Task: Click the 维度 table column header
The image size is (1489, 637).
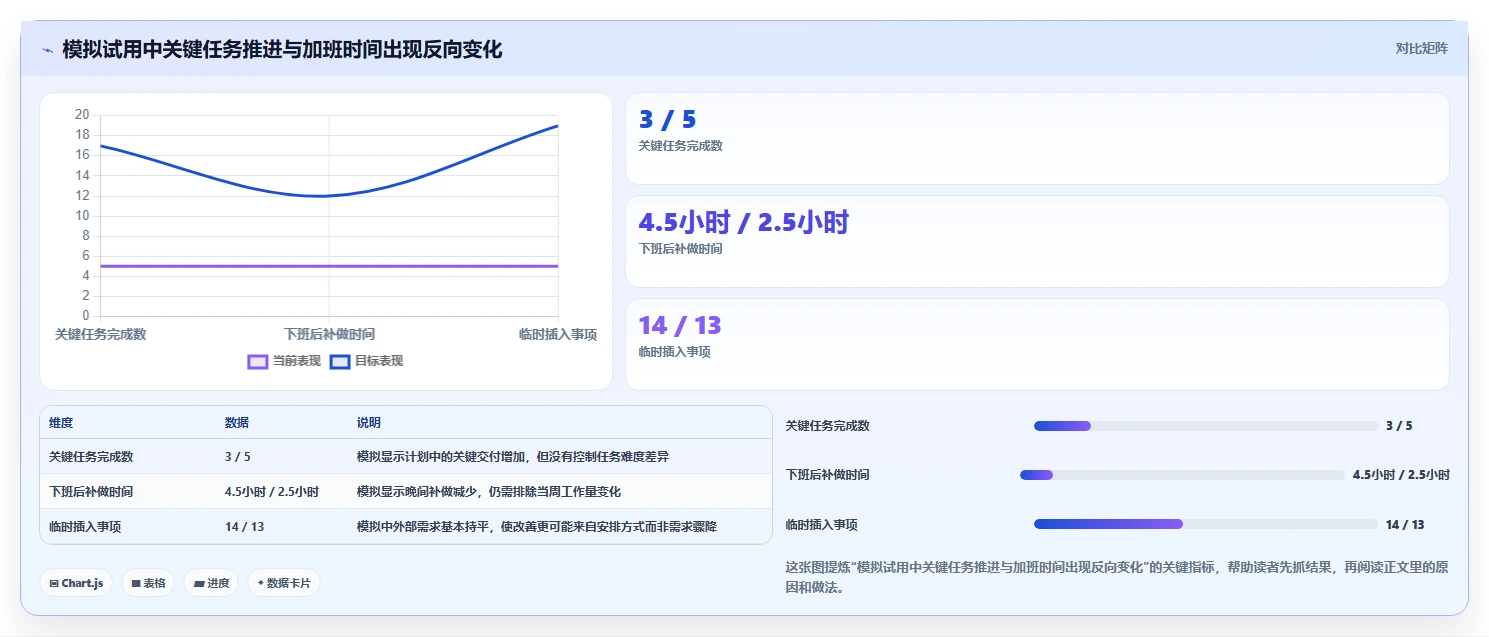Action: pos(61,423)
